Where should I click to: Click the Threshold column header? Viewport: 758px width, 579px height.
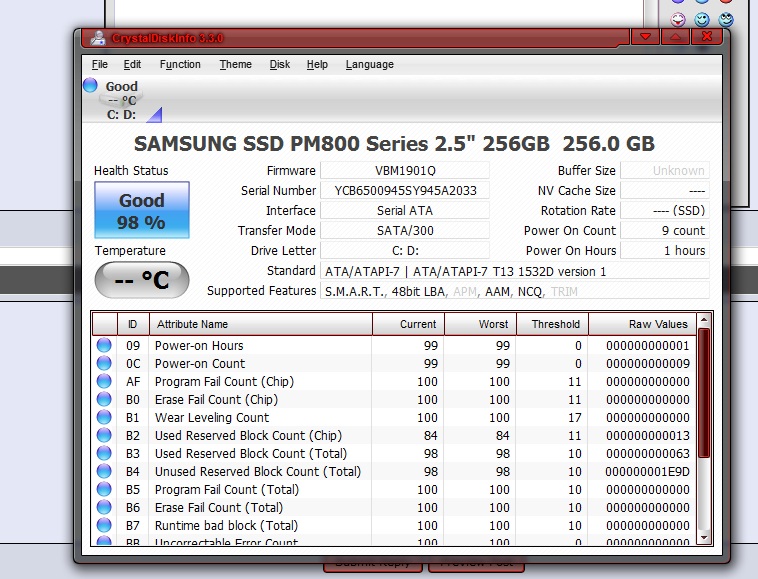552,324
